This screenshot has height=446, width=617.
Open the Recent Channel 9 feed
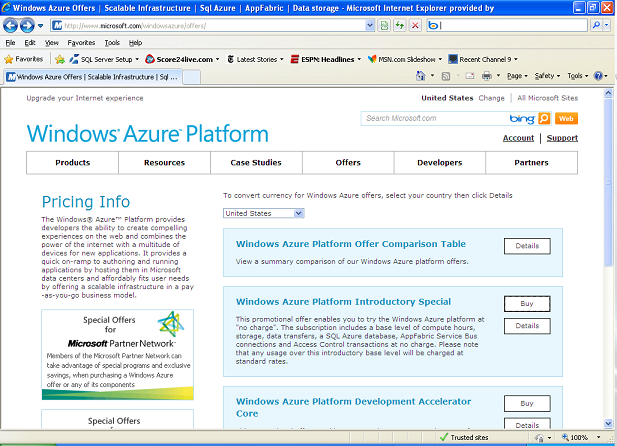pyautogui.click(x=483, y=59)
